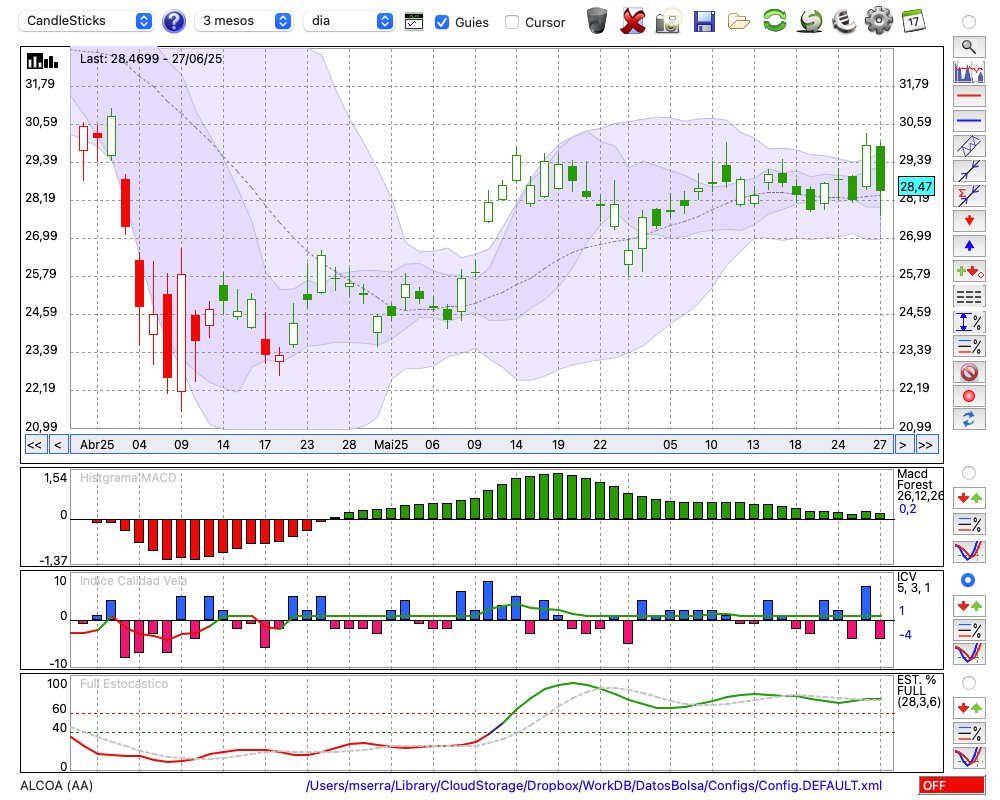Open the dia interval dropdown
Viewport: 1000px width, 800px height.
[x=348, y=21]
